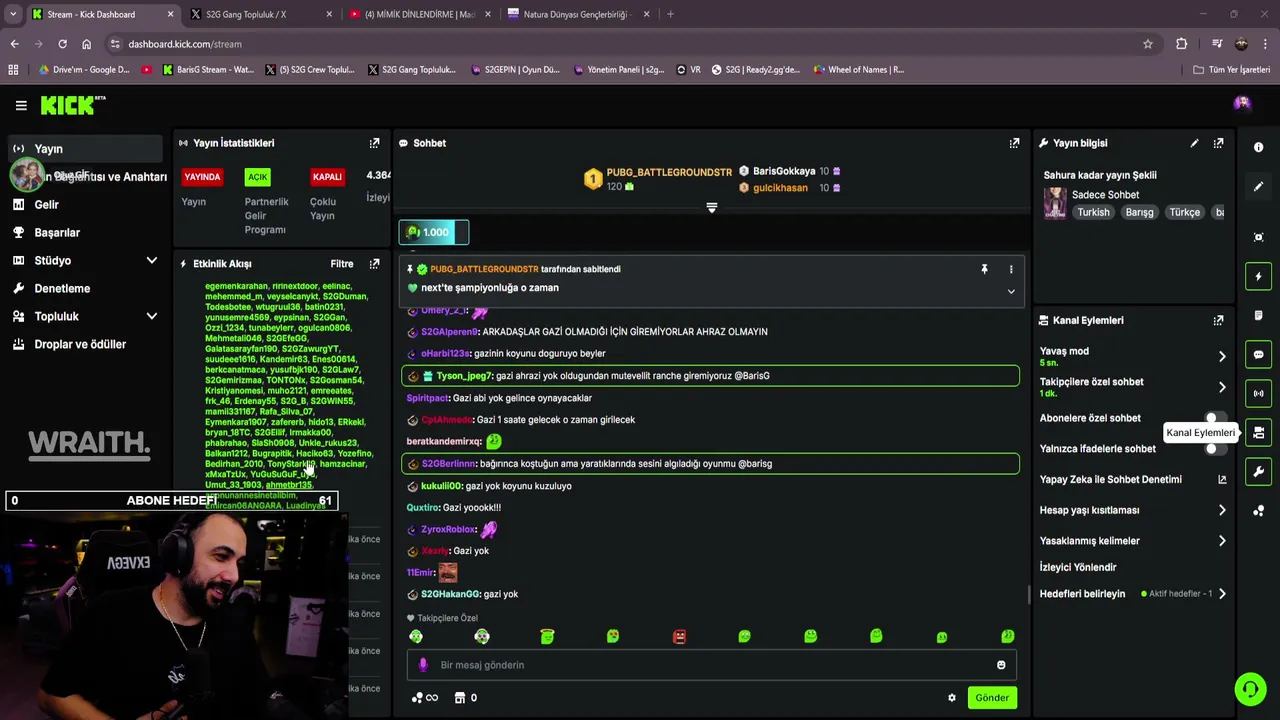Click the info icon in right sidebar

[1259, 147]
